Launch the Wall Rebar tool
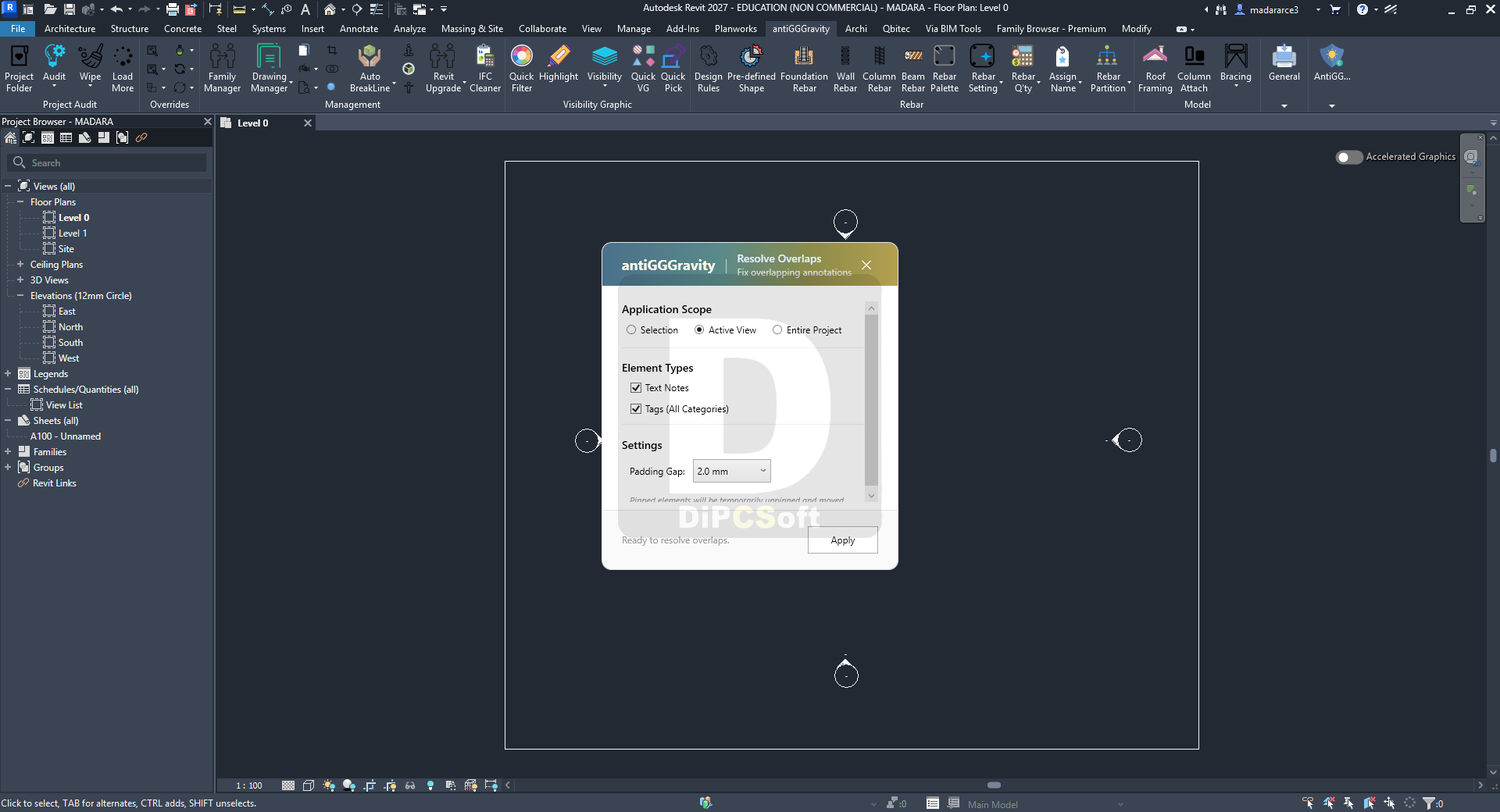1500x812 pixels. tap(845, 69)
